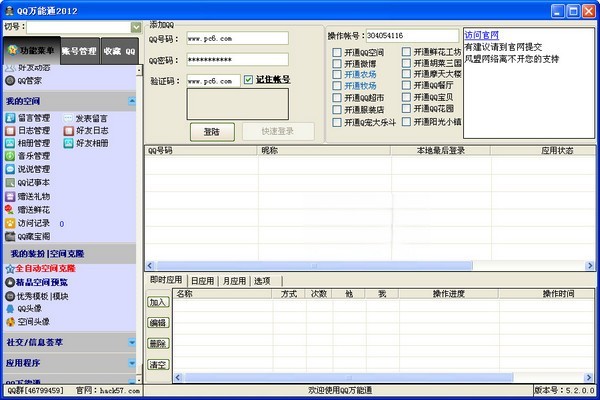This screenshot has height=400, width=600.
Task: Select 发表留言 icon
Action: [x=68, y=117]
